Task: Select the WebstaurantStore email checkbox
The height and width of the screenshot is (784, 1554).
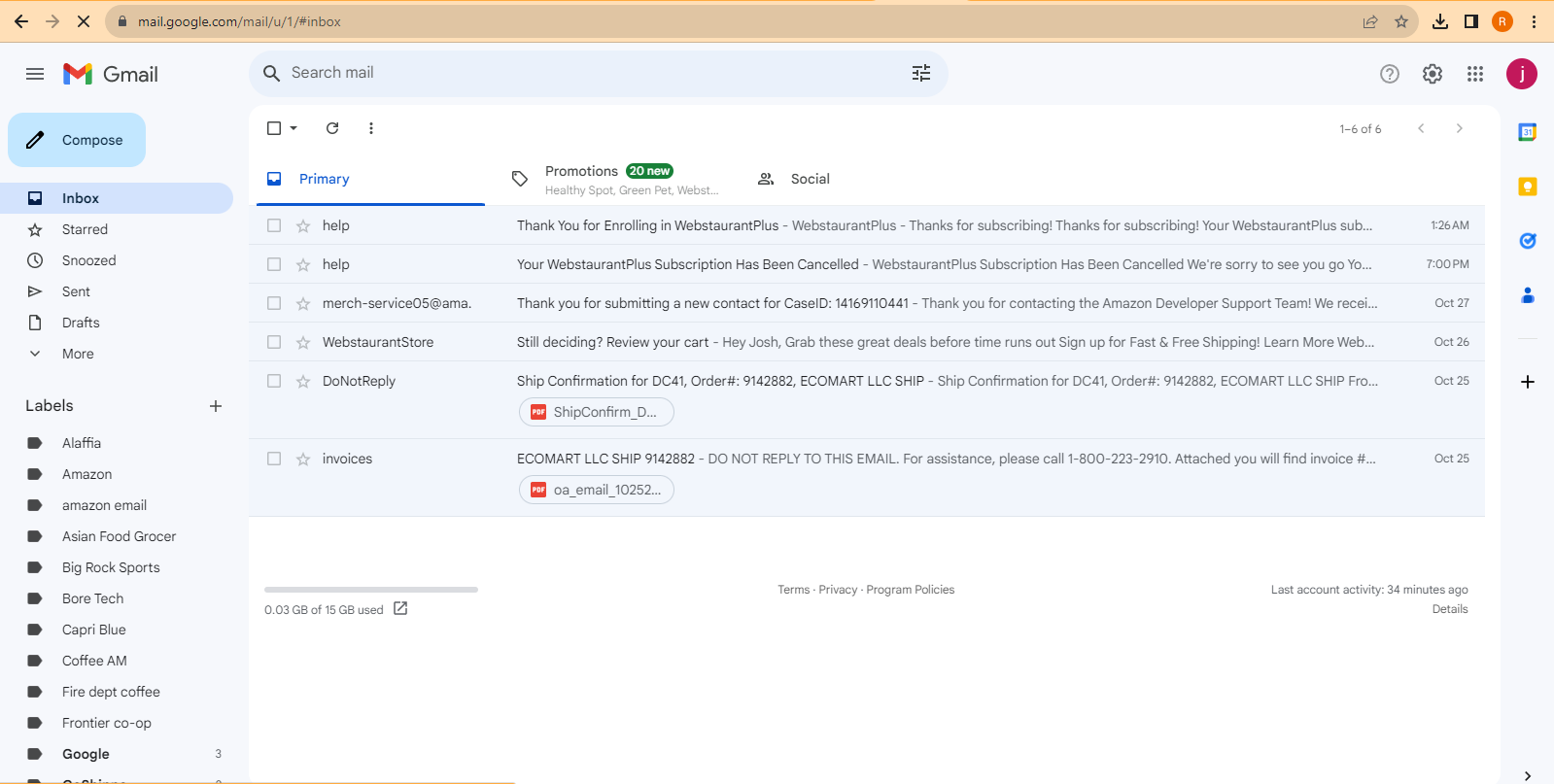Action: [274, 342]
